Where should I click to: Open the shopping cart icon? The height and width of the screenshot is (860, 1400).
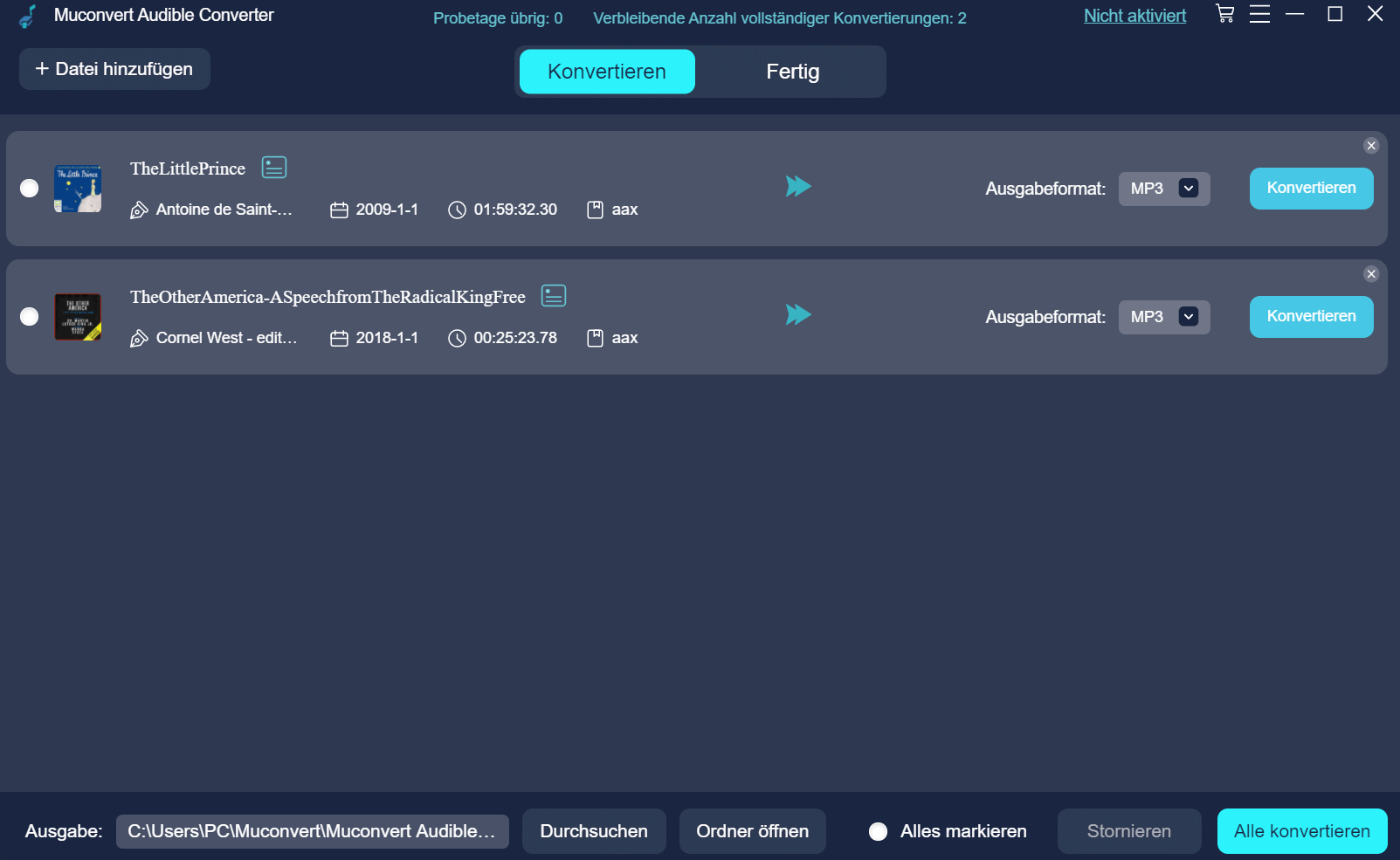tap(1225, 14)
